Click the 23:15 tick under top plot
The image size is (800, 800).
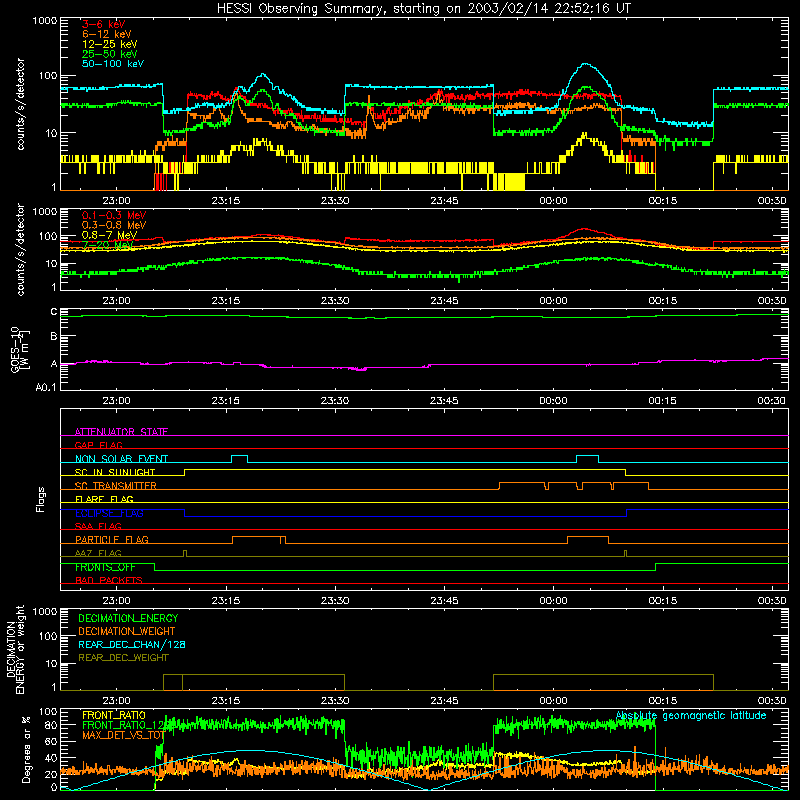tap(226, 201)
